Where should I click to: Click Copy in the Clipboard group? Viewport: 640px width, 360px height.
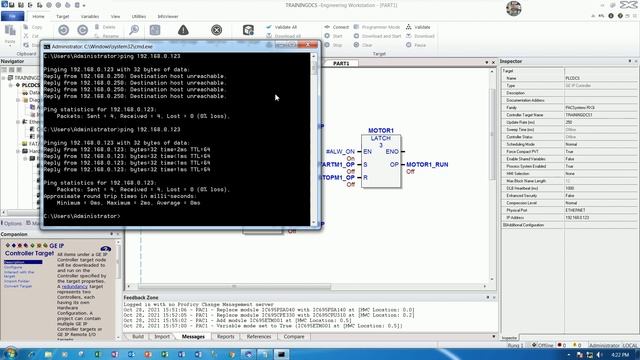click(x=33, y=27)
